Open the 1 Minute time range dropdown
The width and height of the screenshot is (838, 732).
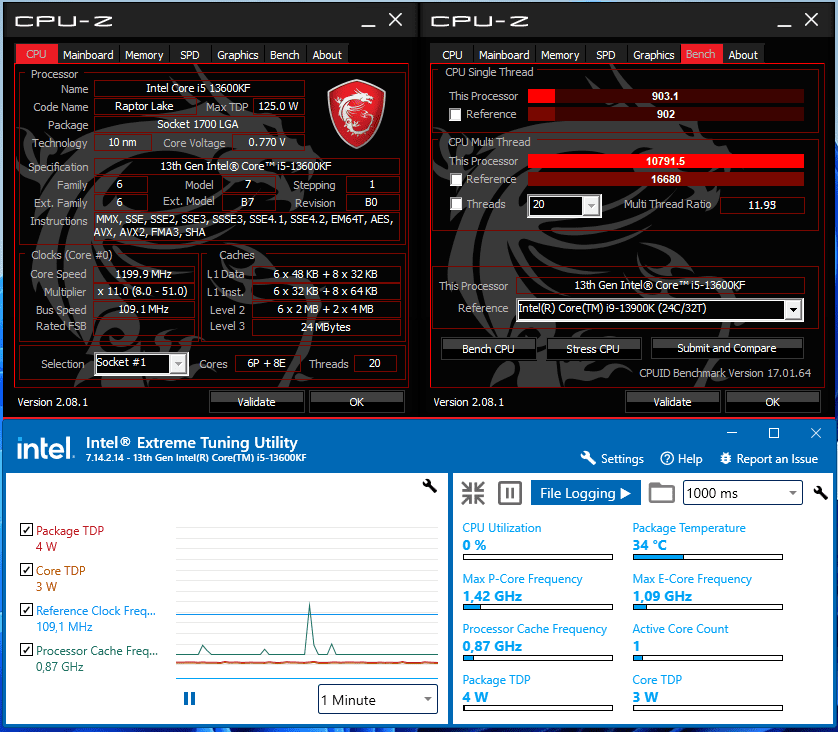coord(378,699)
